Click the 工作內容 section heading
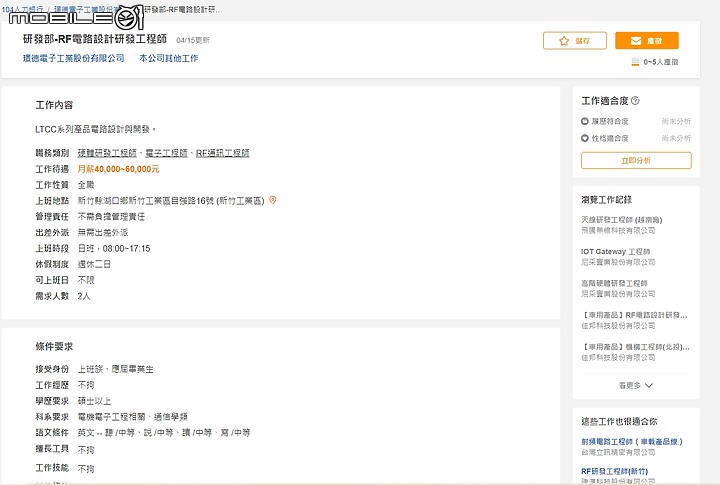 54,105
